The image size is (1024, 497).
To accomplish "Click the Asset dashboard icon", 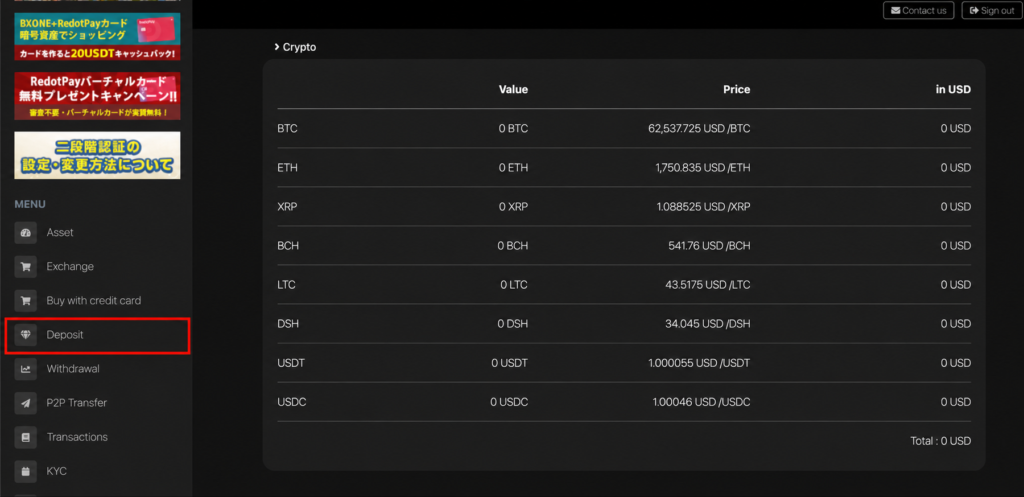I will (x=25, y=232).
